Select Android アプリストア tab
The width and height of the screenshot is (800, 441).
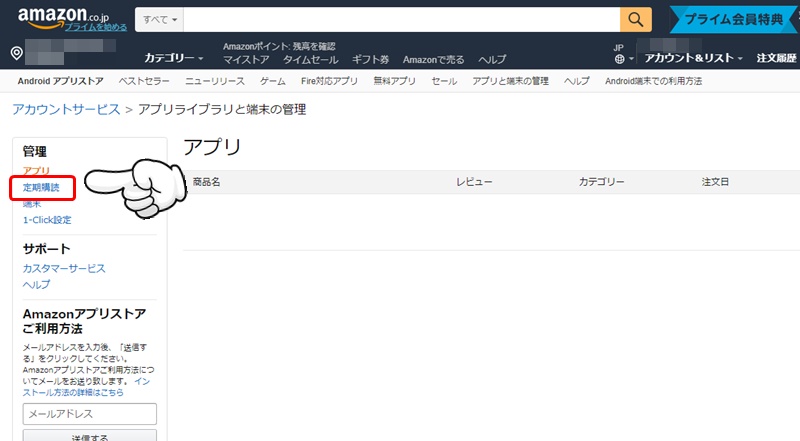(x=61, y=81)
